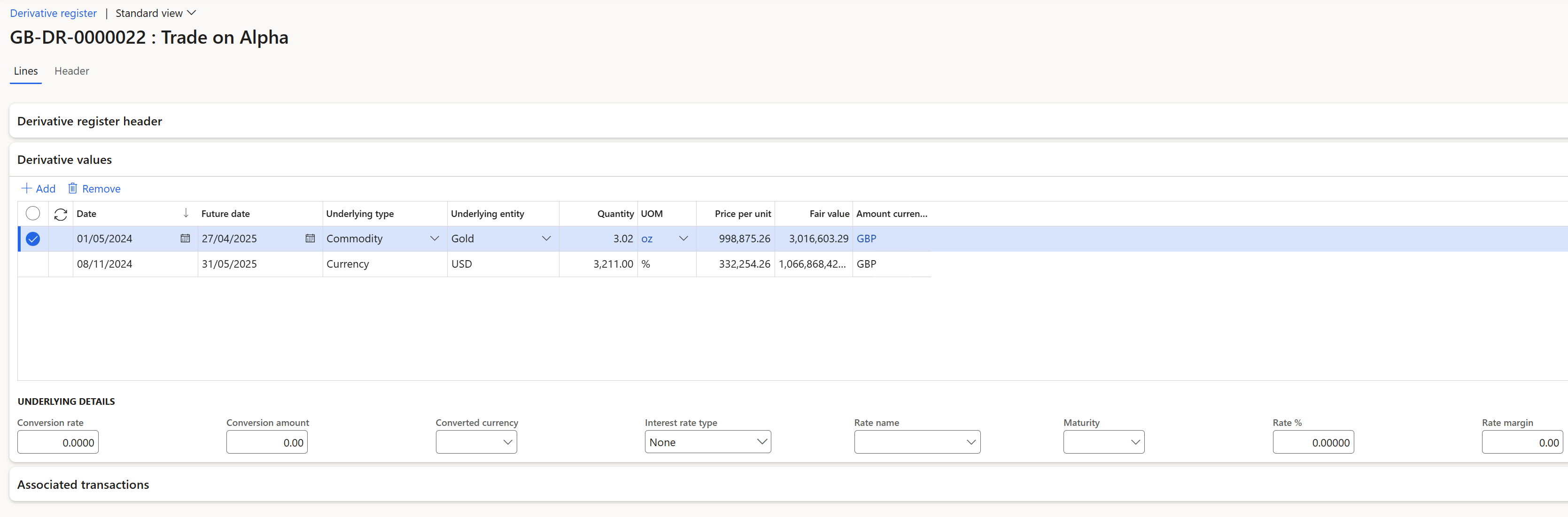Screen dimensions: 1568x517
Task: Switch to the Lines tab
Action: (x=25, y=71)
